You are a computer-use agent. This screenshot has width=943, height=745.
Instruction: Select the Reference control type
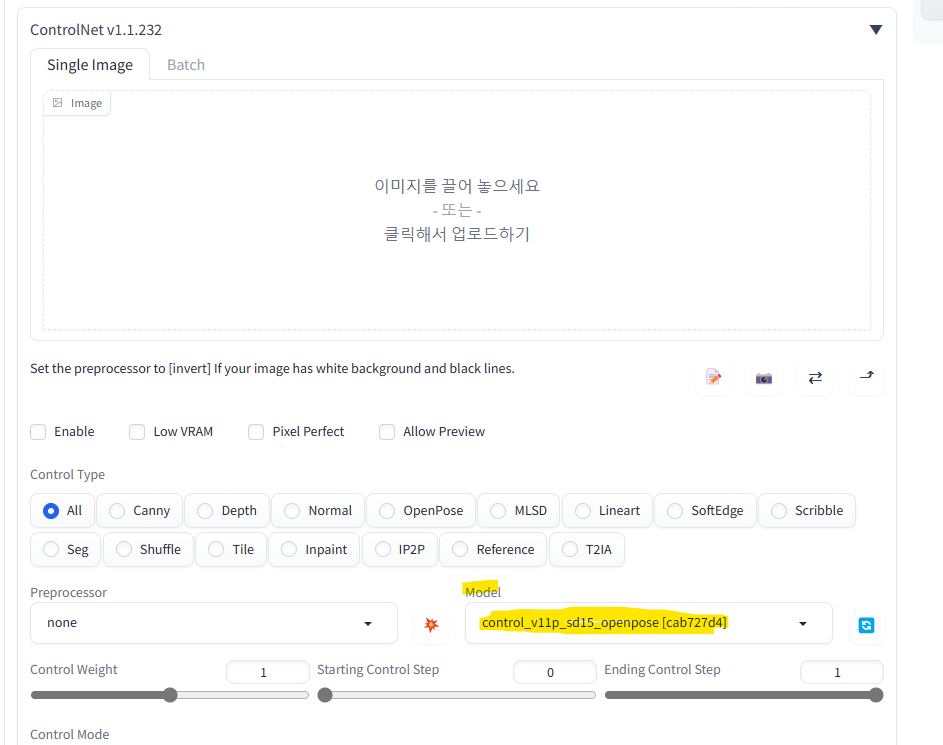click(493, 550)
